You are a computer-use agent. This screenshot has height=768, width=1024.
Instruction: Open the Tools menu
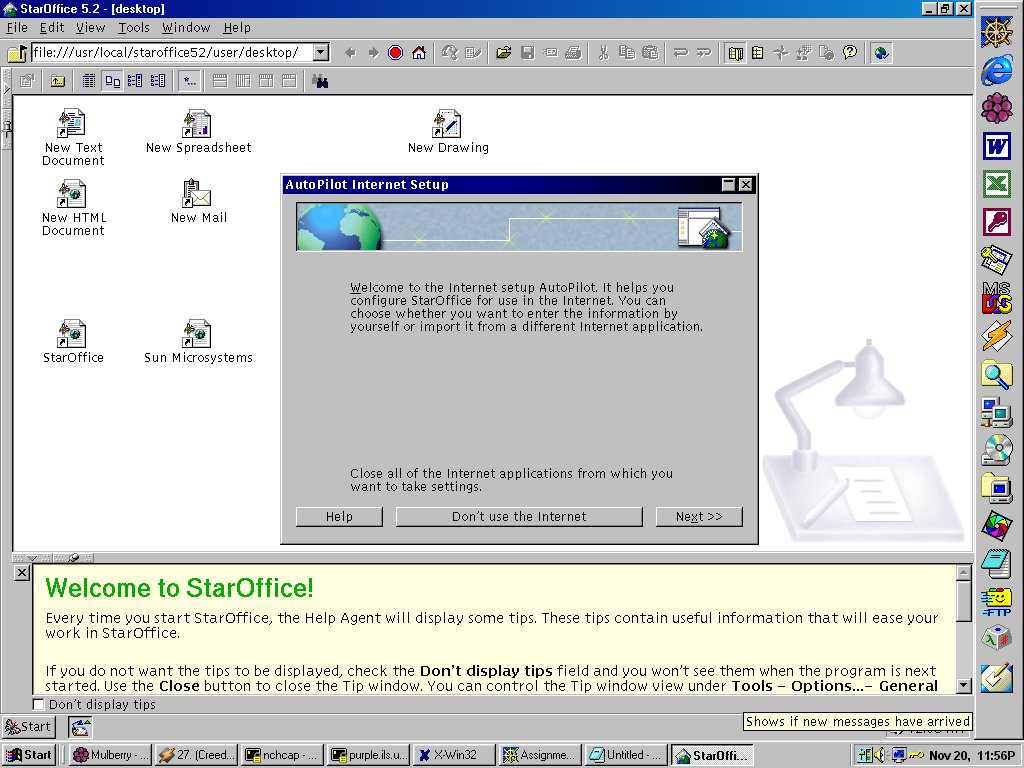[134, 27]
